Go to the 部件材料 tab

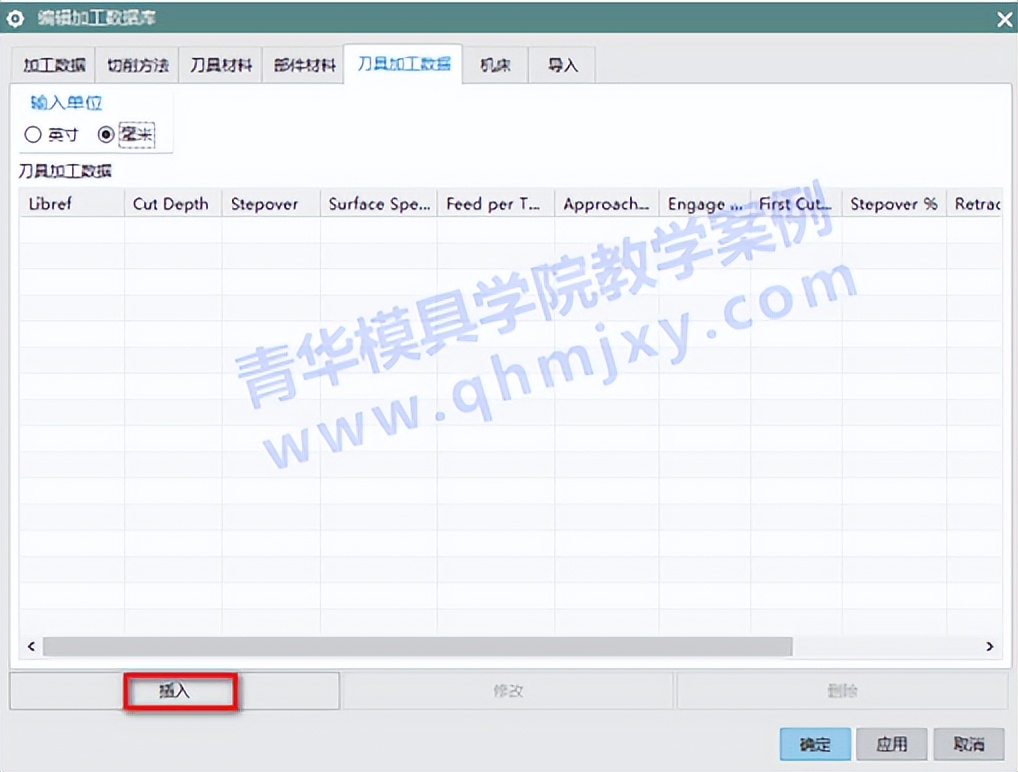[x=304, y=65]
